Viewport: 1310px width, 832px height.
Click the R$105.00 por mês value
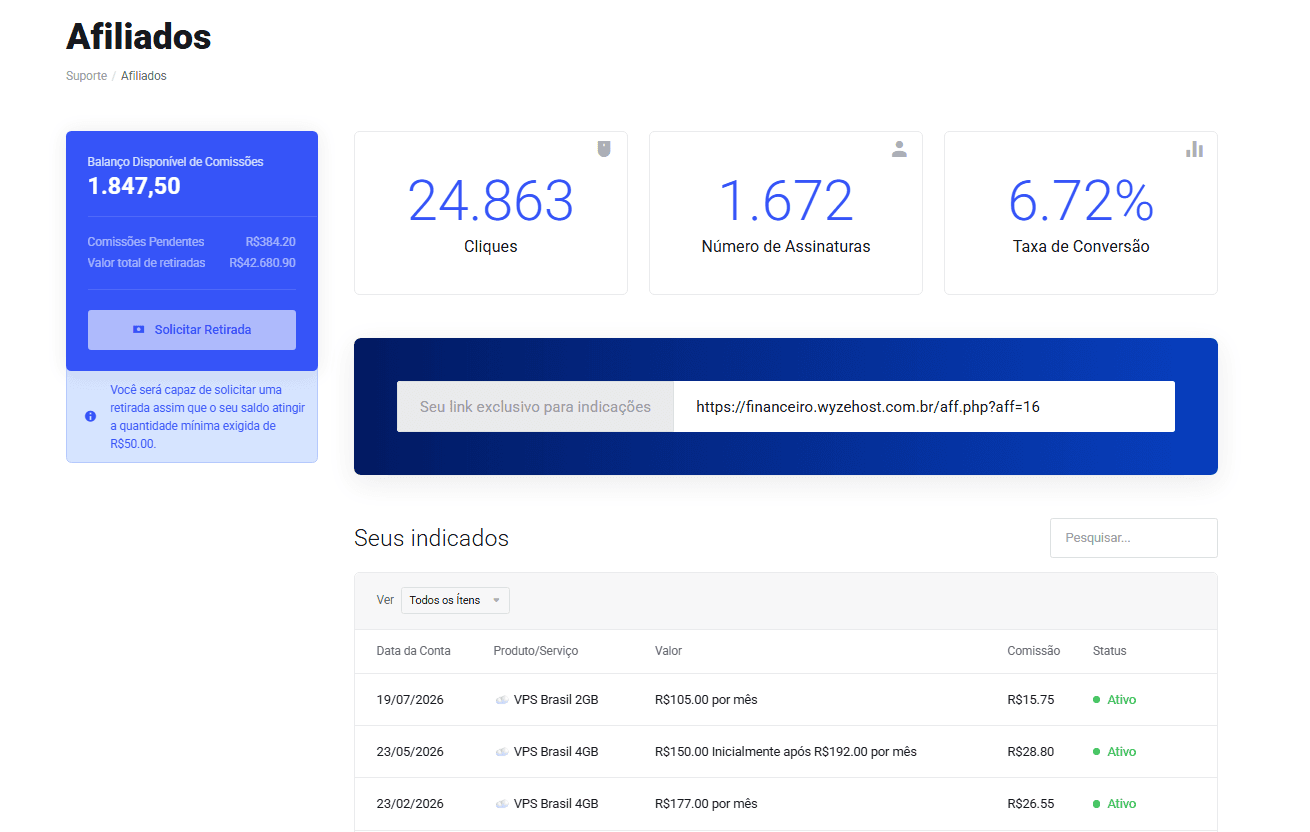[706, 700]
